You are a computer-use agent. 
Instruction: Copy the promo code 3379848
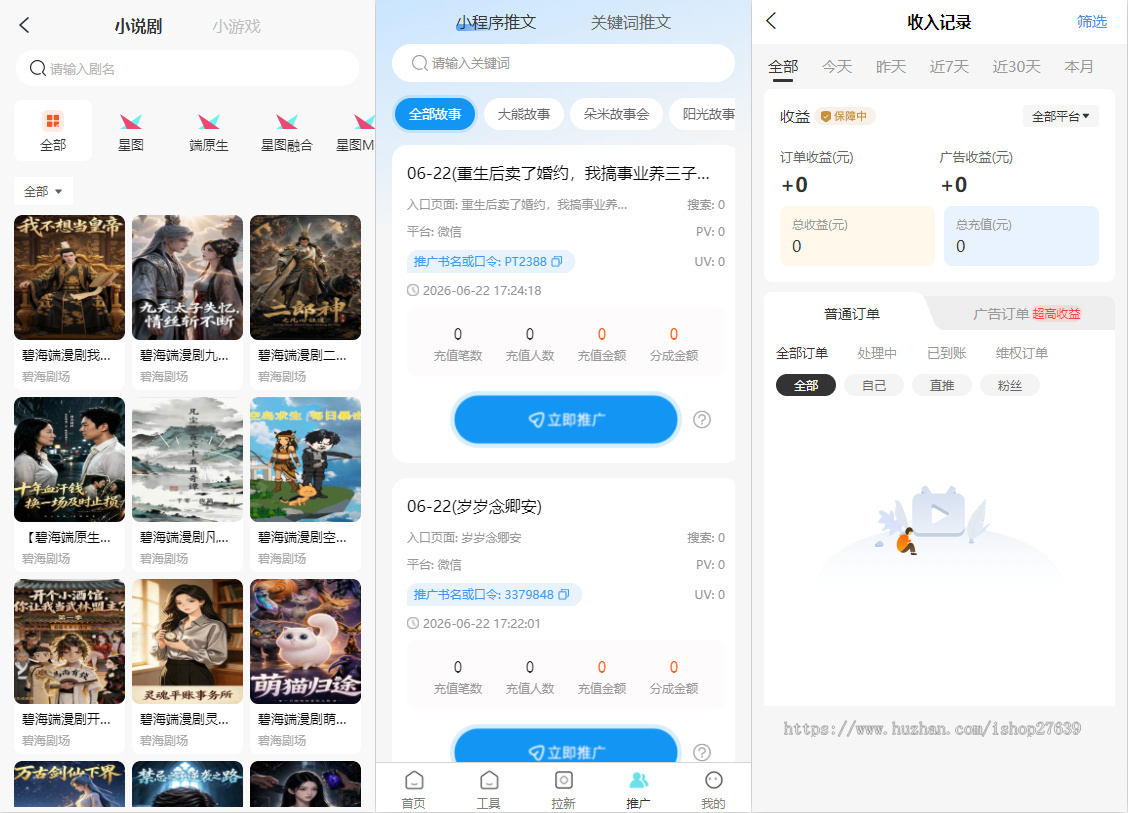tap(564, 595)
